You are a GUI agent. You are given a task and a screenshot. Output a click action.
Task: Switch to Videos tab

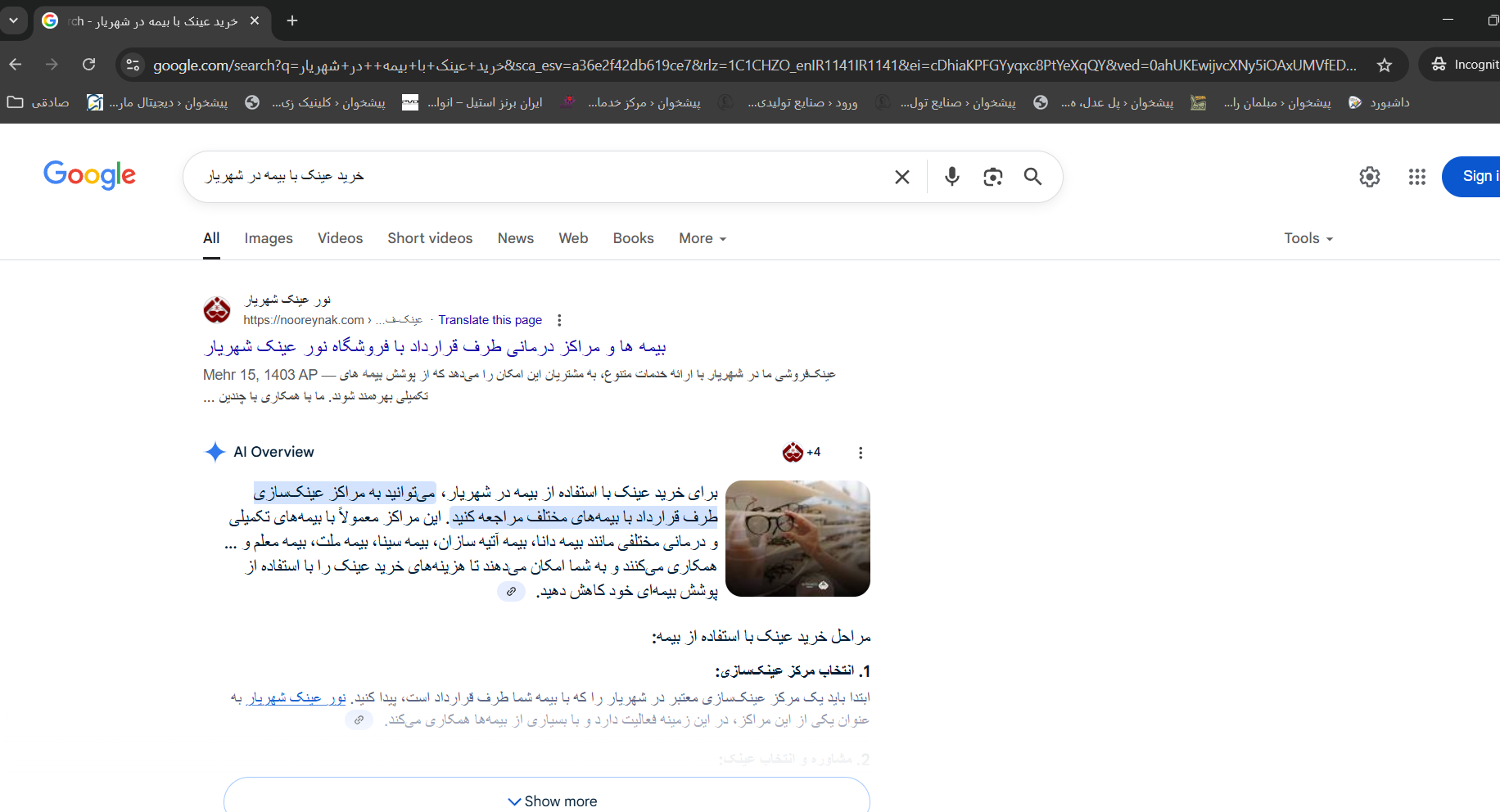click(340, 238)
